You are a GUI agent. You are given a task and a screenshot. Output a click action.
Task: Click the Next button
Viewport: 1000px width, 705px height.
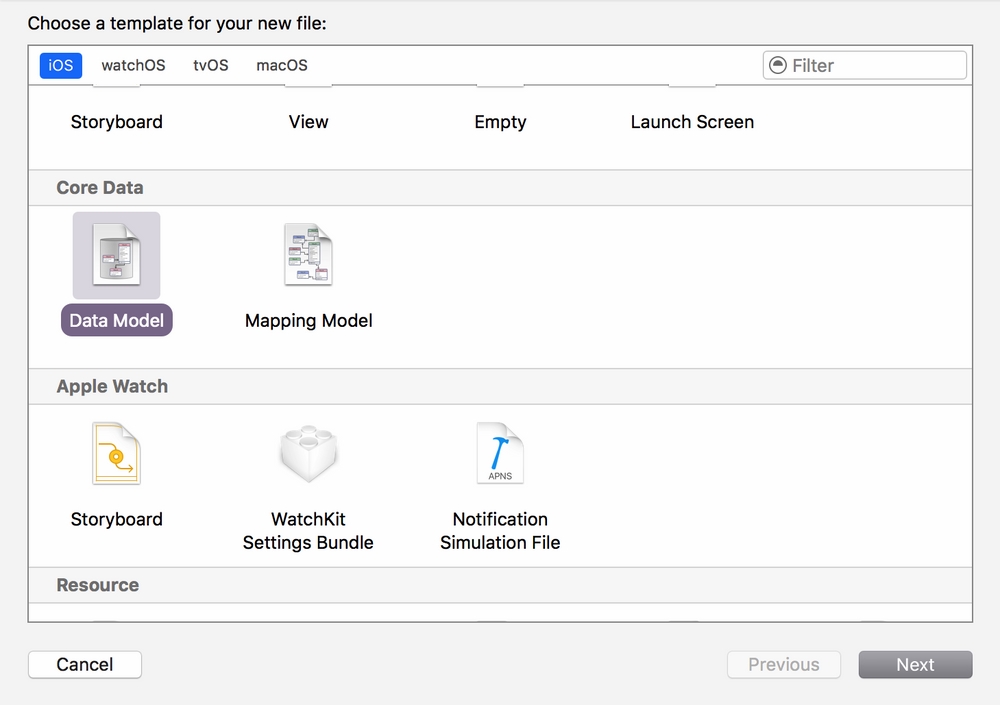pyautogui.click(x=915, y=665)
